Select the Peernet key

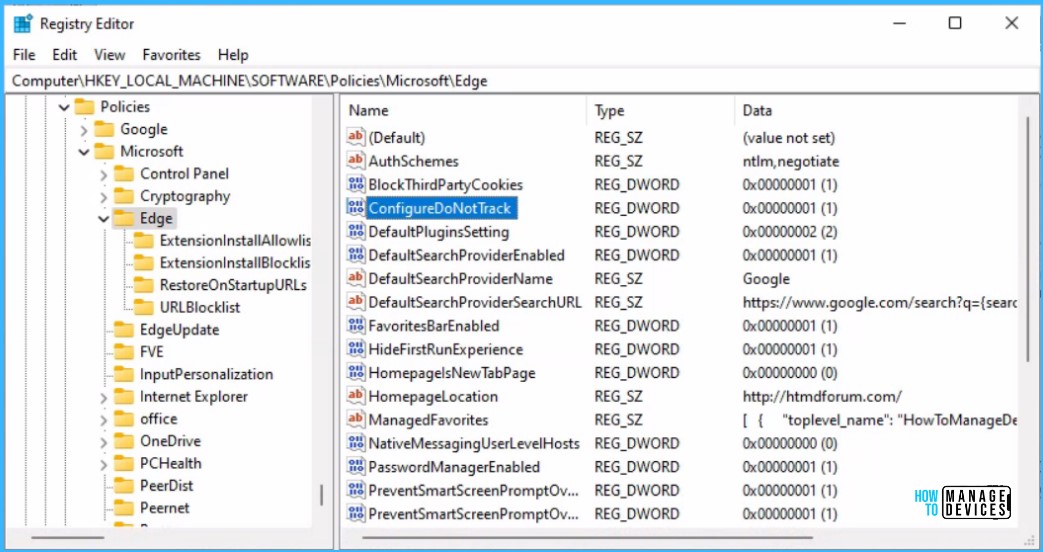coord(164,507)
